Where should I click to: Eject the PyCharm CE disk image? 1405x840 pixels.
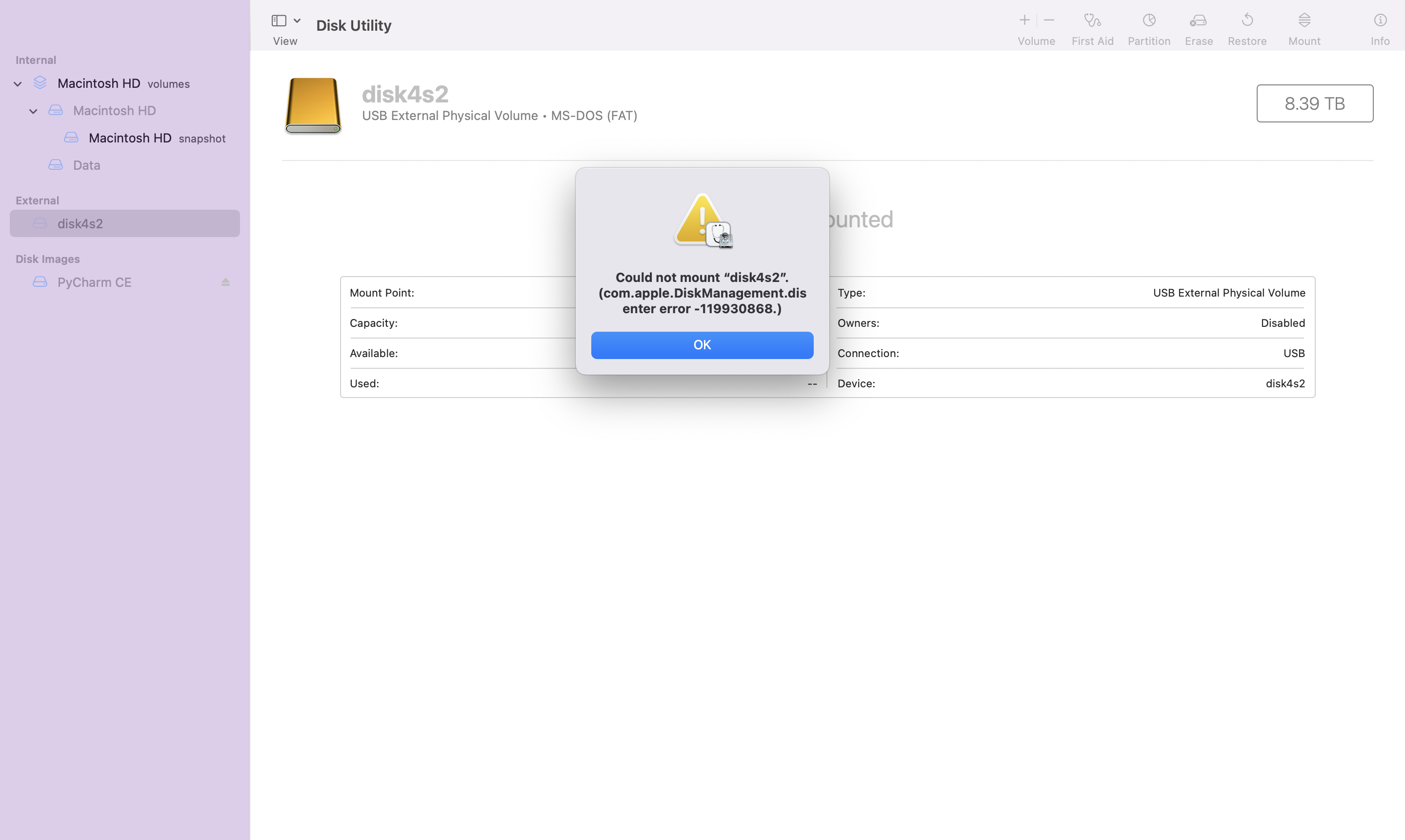(225, 282)
